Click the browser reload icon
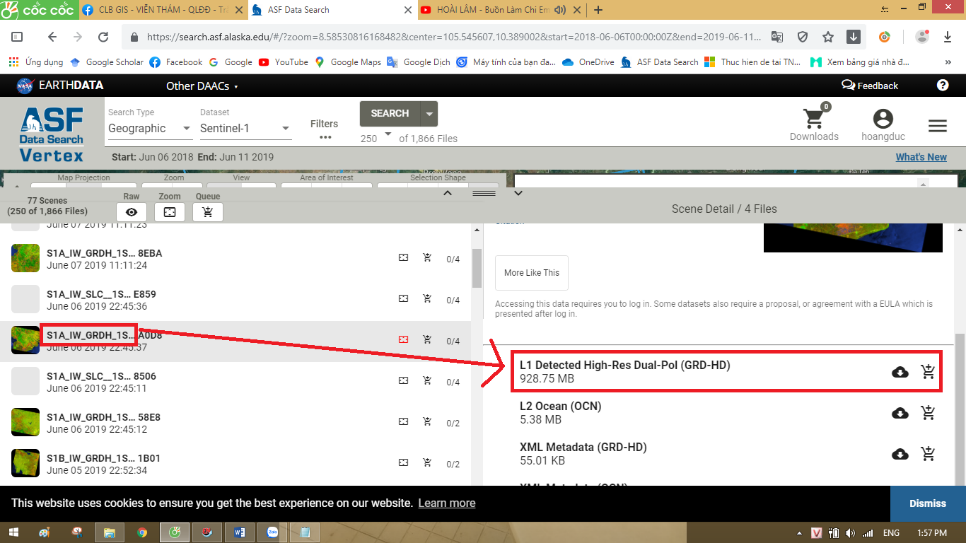Viewport: 966px width, 543px height. [x=103, y=37]
